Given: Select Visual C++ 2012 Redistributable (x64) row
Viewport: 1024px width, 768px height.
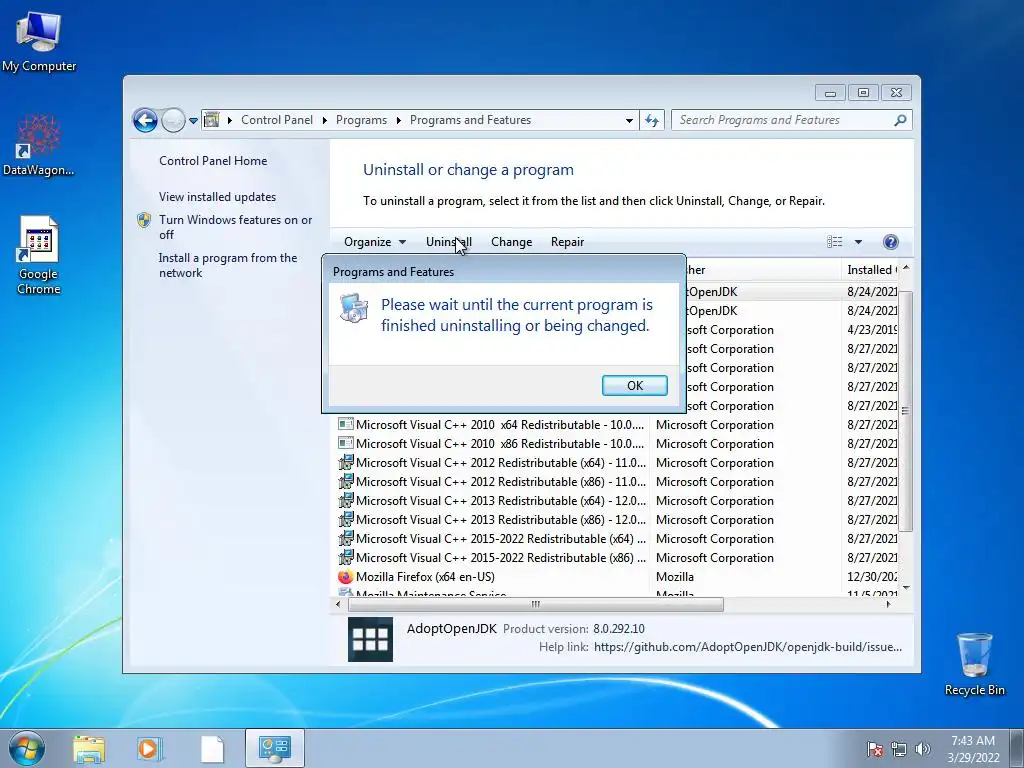Looking at the screenshot, I should click(617, 462).
